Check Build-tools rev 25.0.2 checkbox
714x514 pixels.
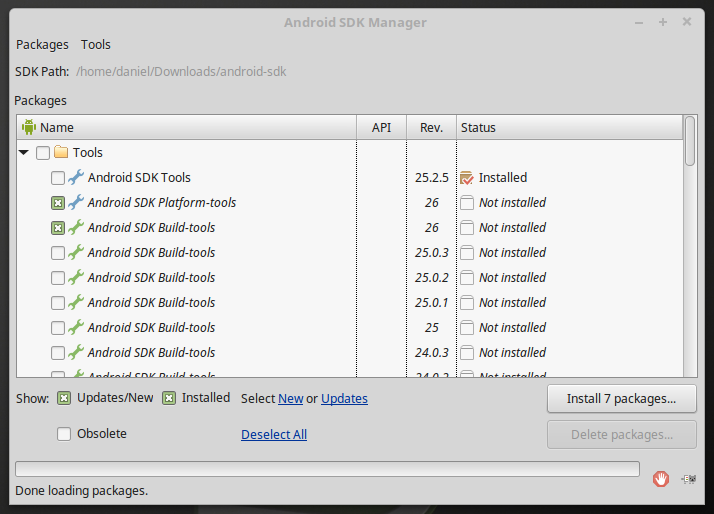point(58,278)
